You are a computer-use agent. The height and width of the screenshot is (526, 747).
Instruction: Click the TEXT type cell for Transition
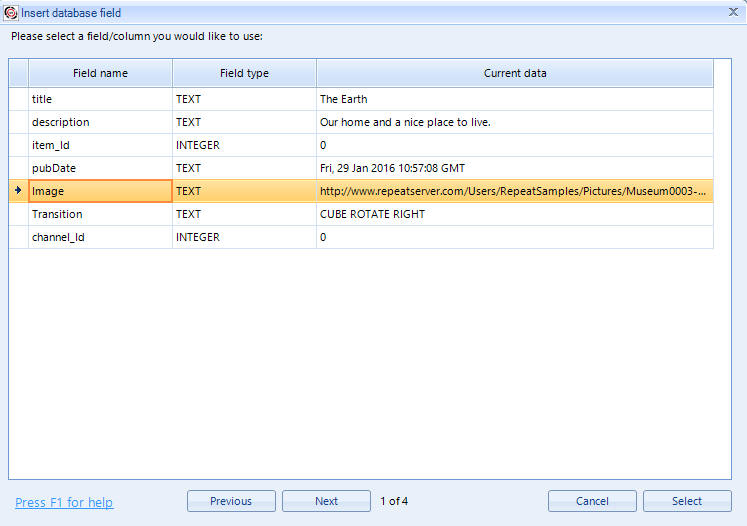(x=244, y=214)
